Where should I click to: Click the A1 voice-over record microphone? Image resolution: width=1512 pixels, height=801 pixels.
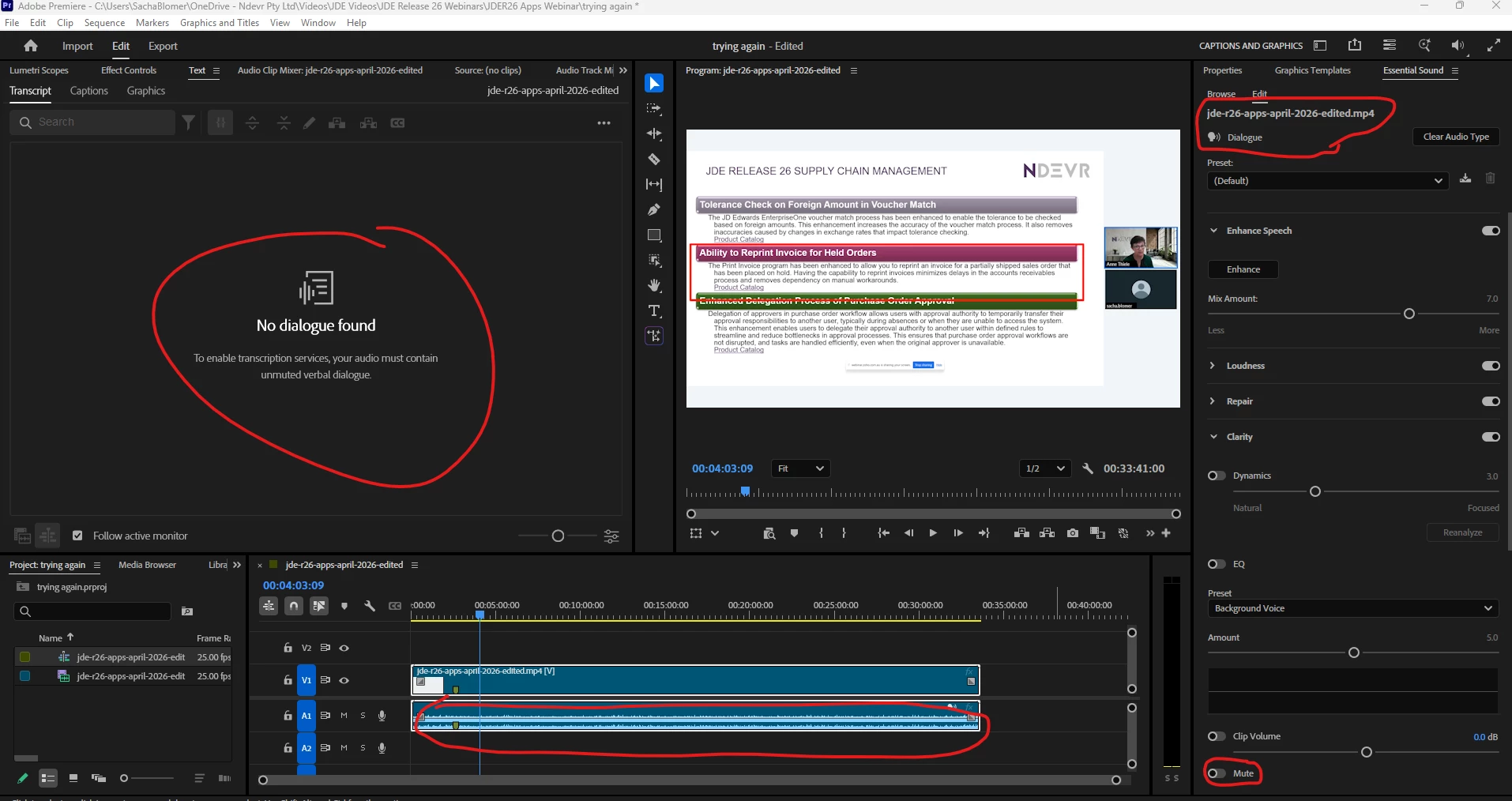click(x=382, y=716)
